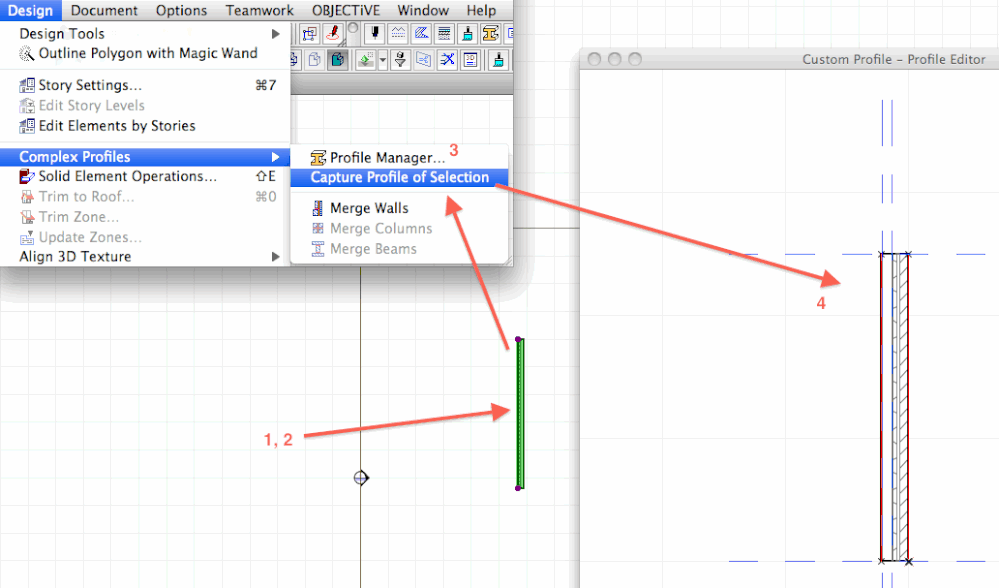Open Solid Element Operations
The width and height of the screenshot is (999, 588).
[x=145, y=176]
